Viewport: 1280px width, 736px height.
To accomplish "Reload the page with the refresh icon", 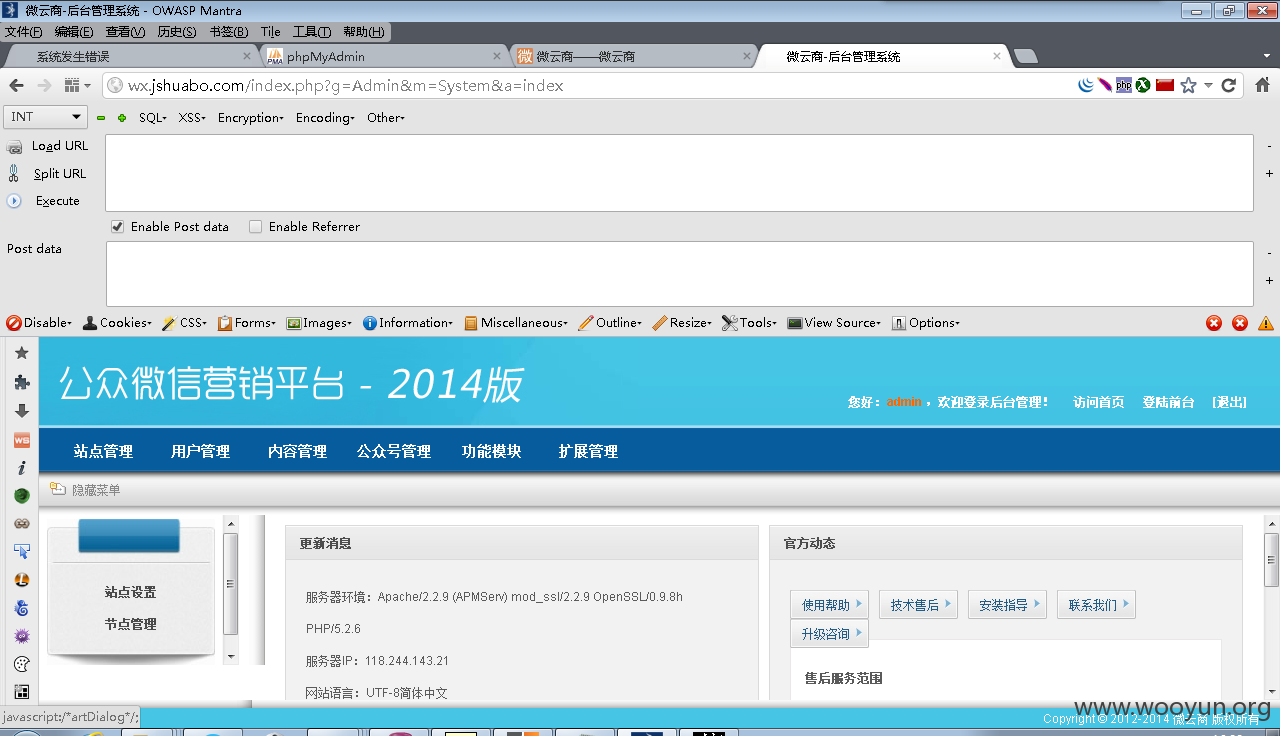I will pos(1229,86).
